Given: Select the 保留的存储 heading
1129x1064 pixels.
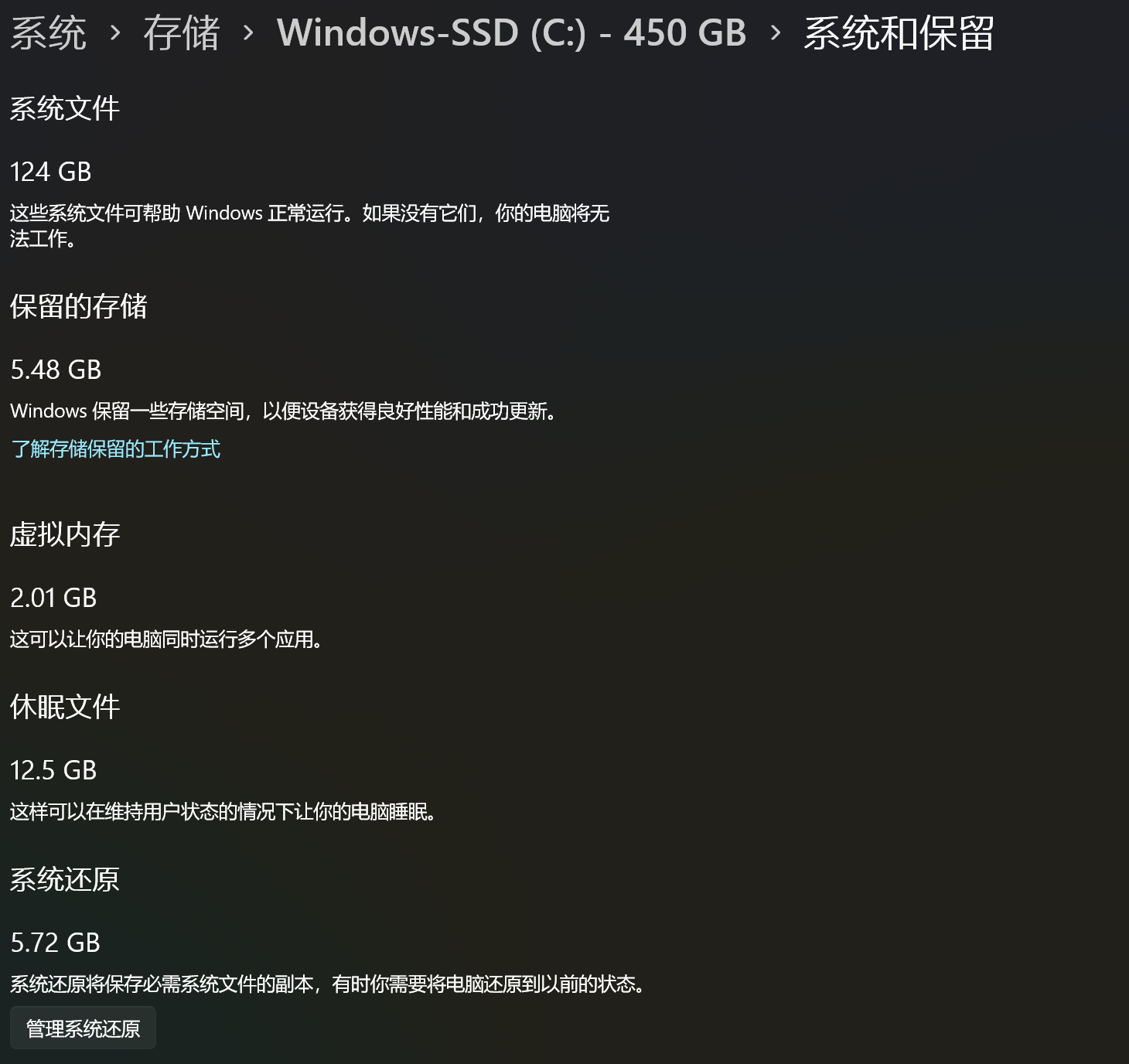Looking at the screenshot, I should pyautogui.click(x=79, y=306).
